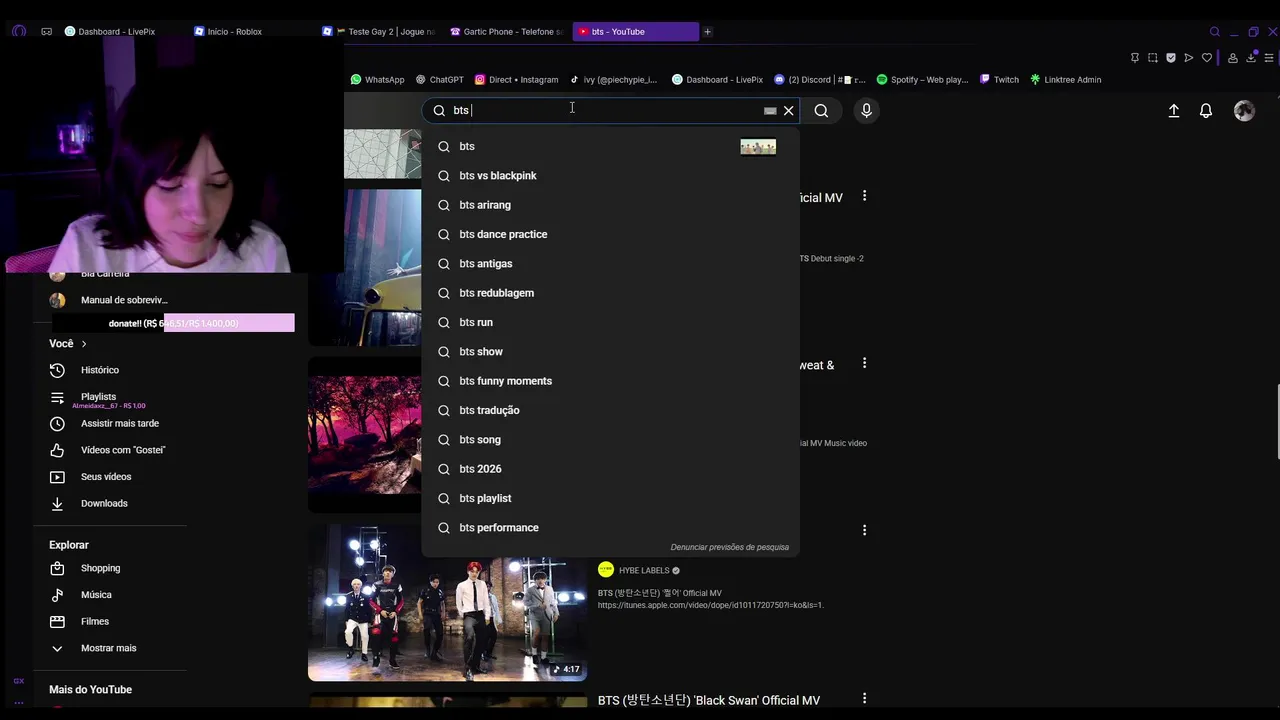Click the pinboard pin icon
The height and width of the screenshot is (720, 1280).
(x=1134, y=57)
